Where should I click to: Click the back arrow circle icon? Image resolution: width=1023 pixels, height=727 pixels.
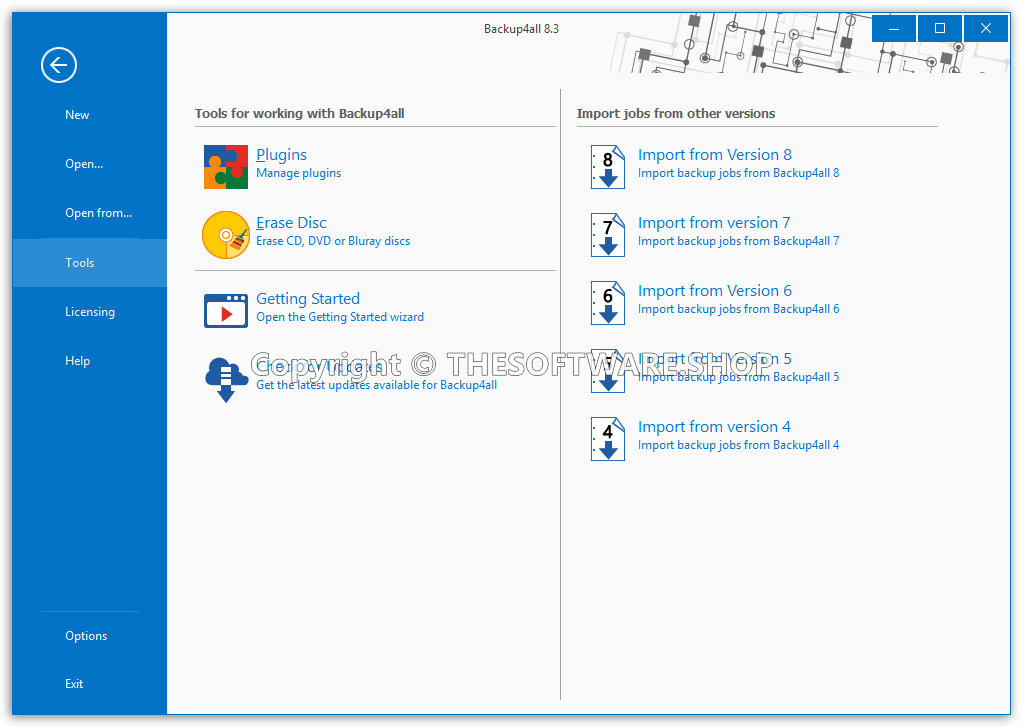(59, 65)
